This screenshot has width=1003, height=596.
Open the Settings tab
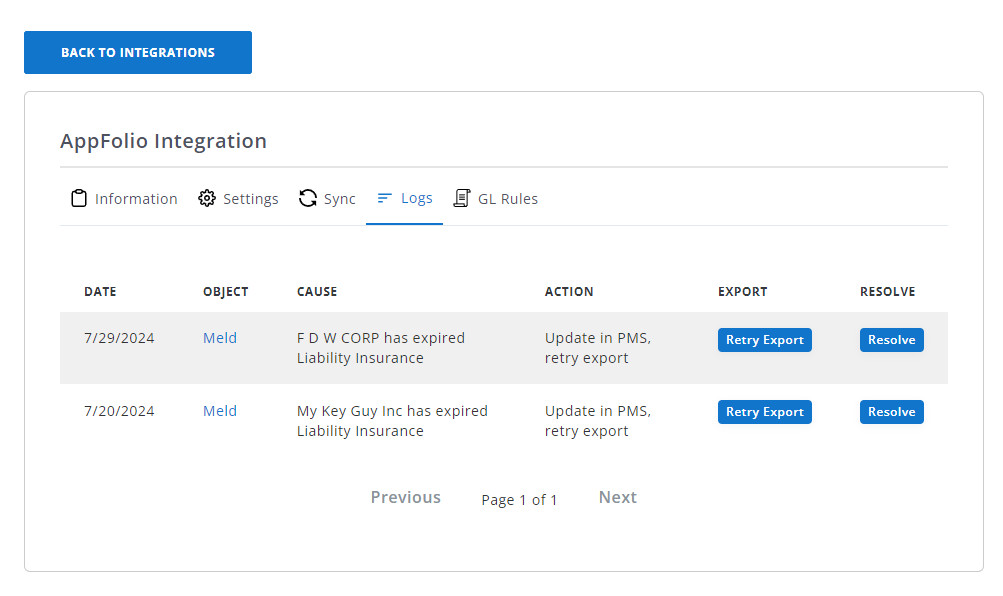[x=250, y=199]
